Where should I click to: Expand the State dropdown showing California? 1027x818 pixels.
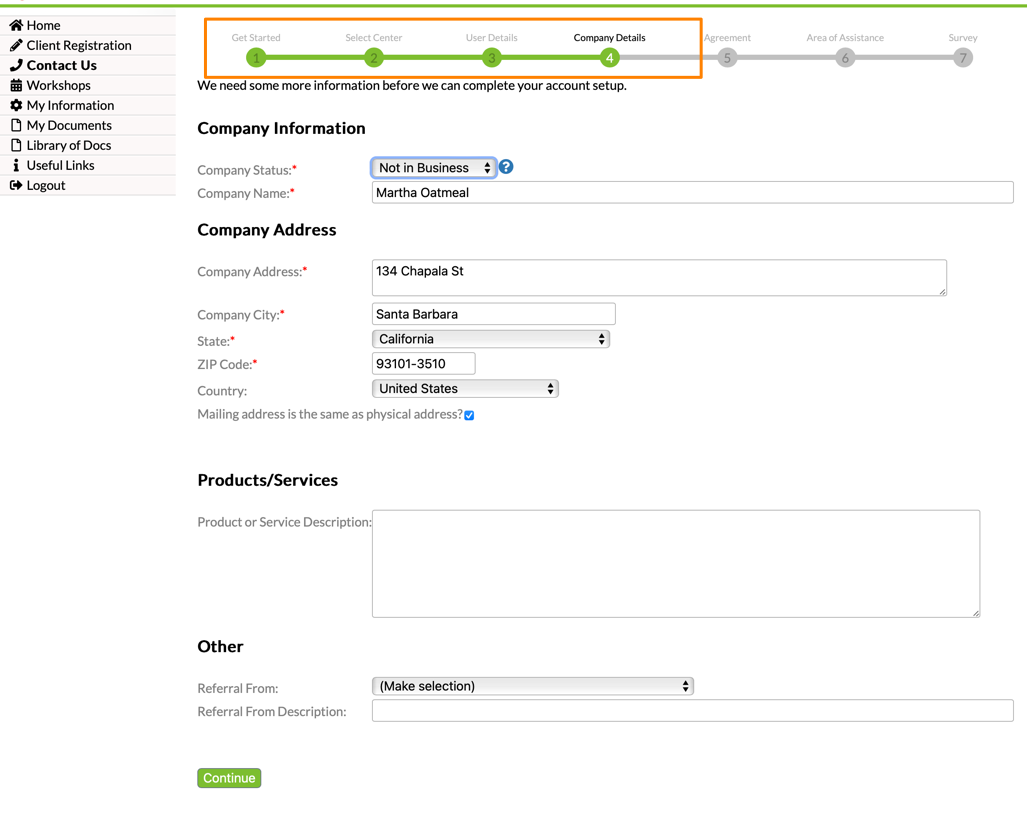point(490,339)
